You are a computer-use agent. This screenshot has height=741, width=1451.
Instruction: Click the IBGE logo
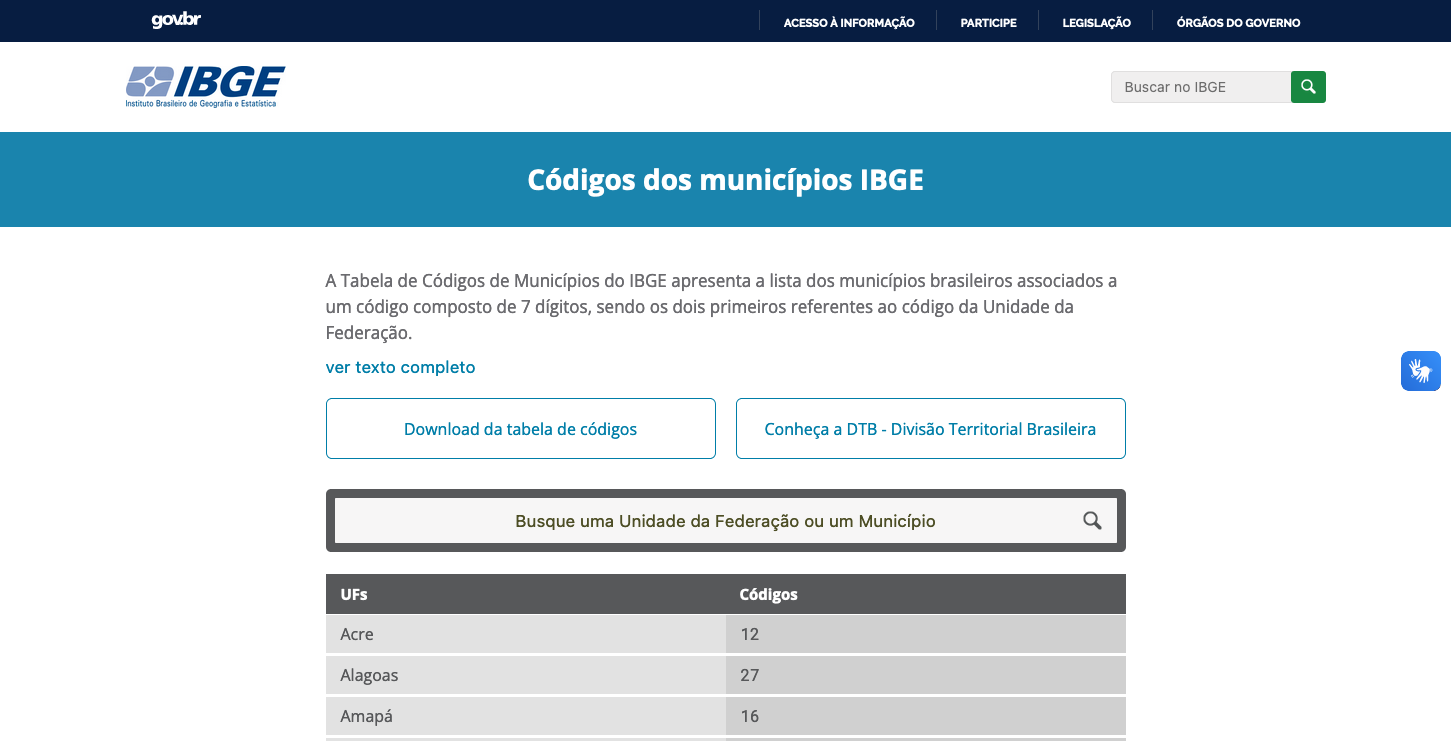tap(205, 87)
